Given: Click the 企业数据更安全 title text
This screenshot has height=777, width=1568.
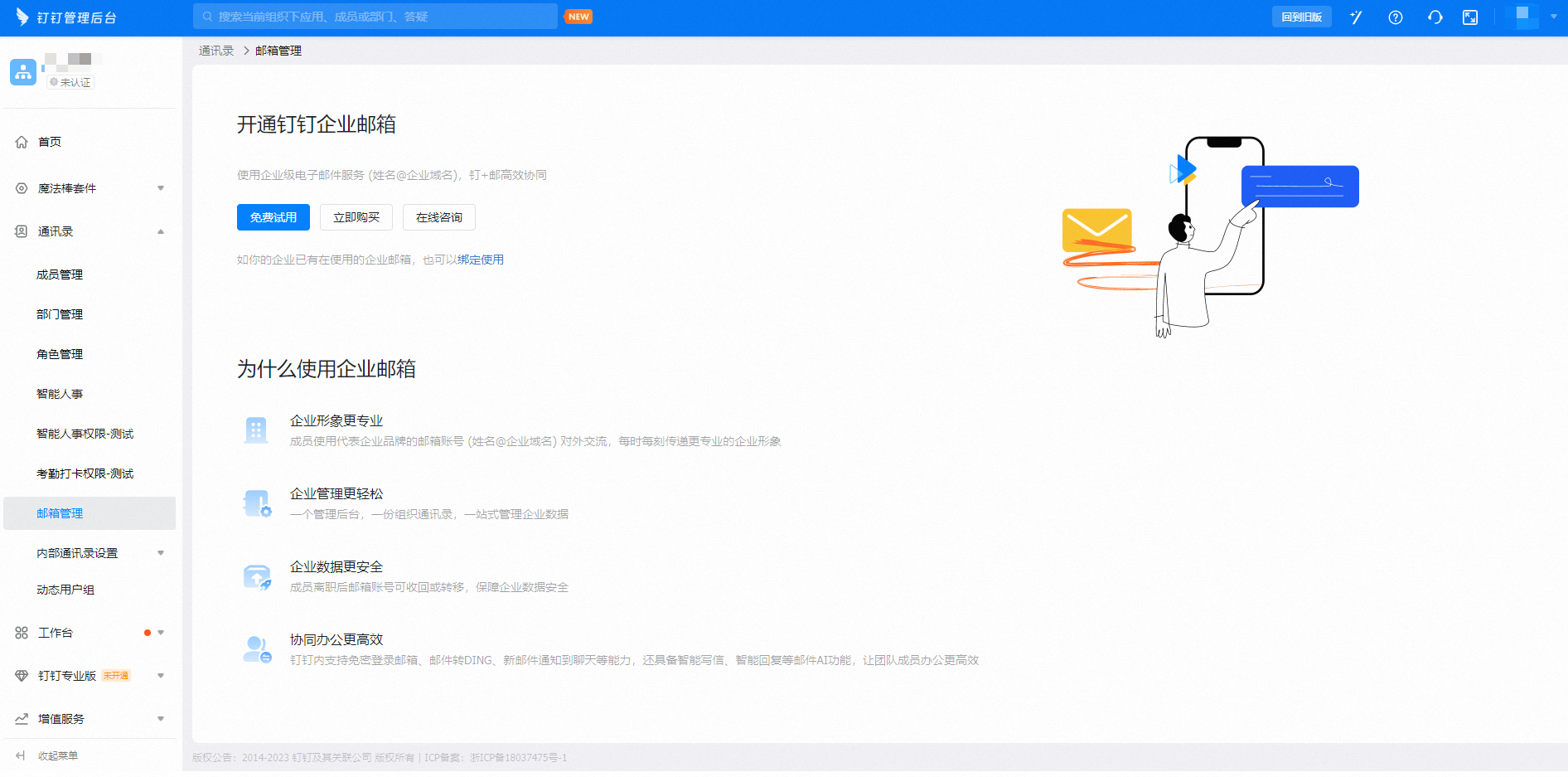Looking at the screenshot, I should (336, 566).
